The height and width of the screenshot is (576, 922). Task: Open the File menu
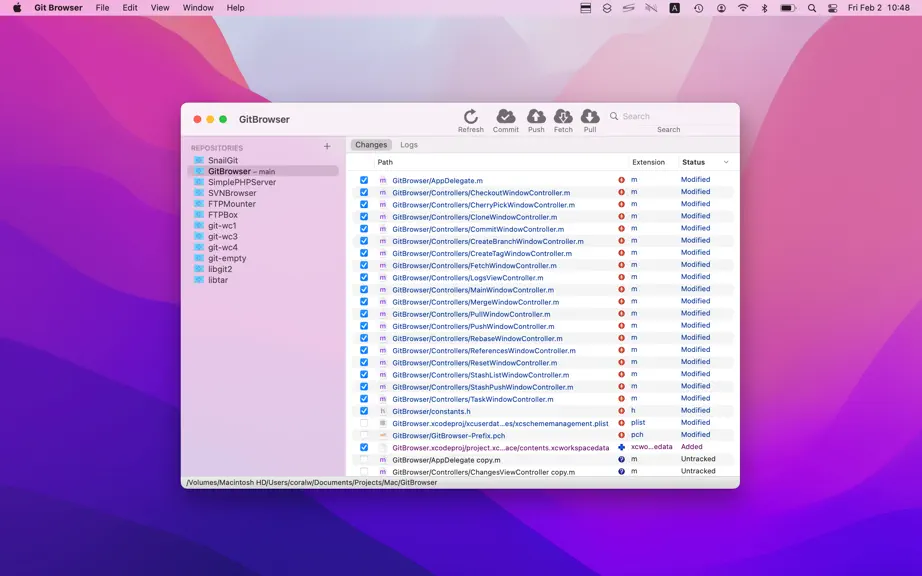click(102, 8)
